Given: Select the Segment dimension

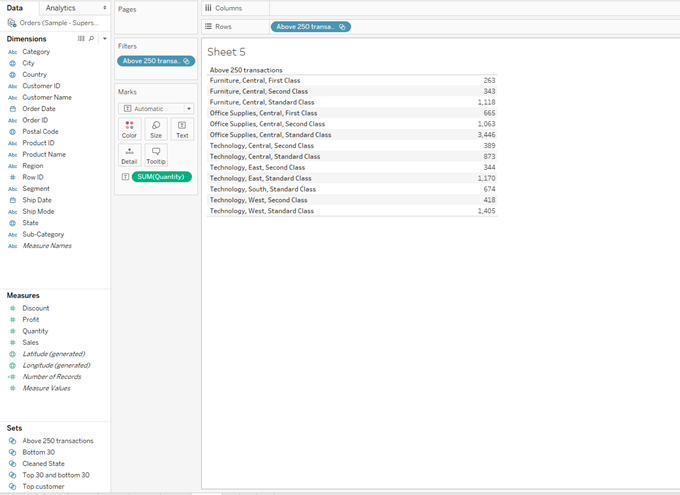Looking at the screenshot, I should click(36, 189).
